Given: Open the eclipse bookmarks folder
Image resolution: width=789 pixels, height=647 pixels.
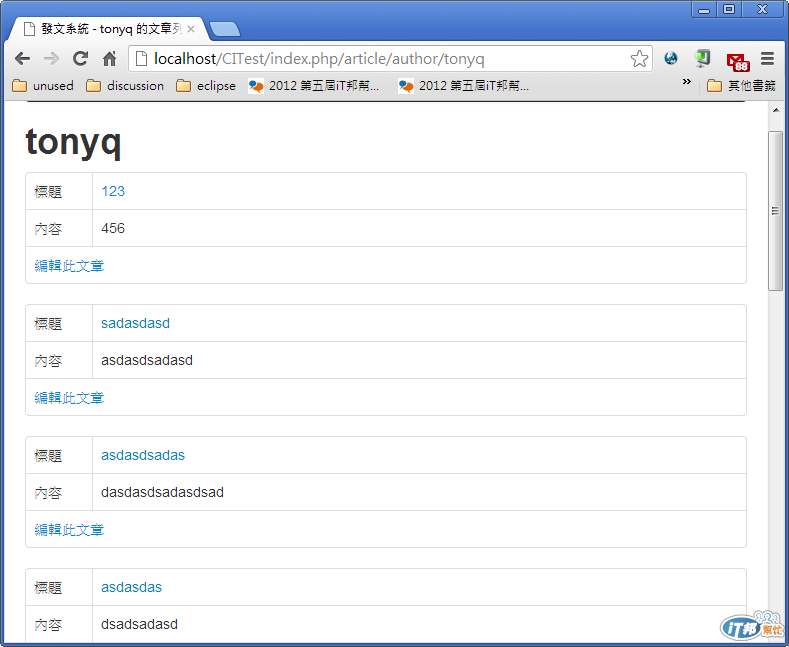Looking at the screenshot, I should click(206, 86).
